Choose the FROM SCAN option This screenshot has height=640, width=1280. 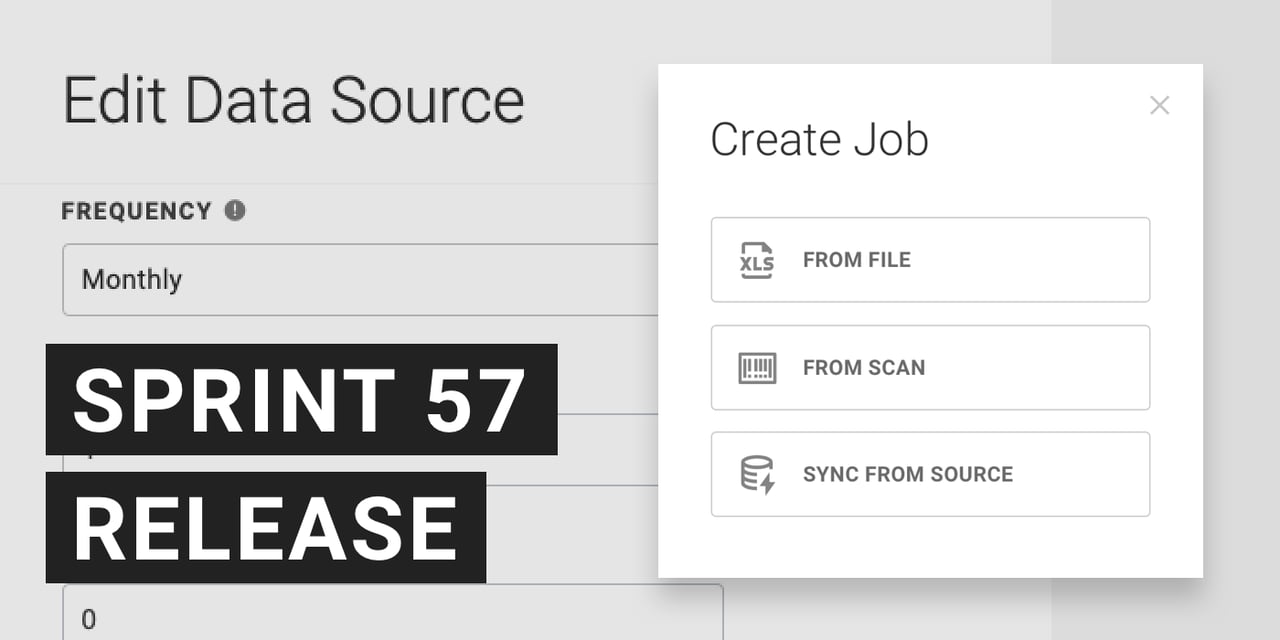(930, 368)
